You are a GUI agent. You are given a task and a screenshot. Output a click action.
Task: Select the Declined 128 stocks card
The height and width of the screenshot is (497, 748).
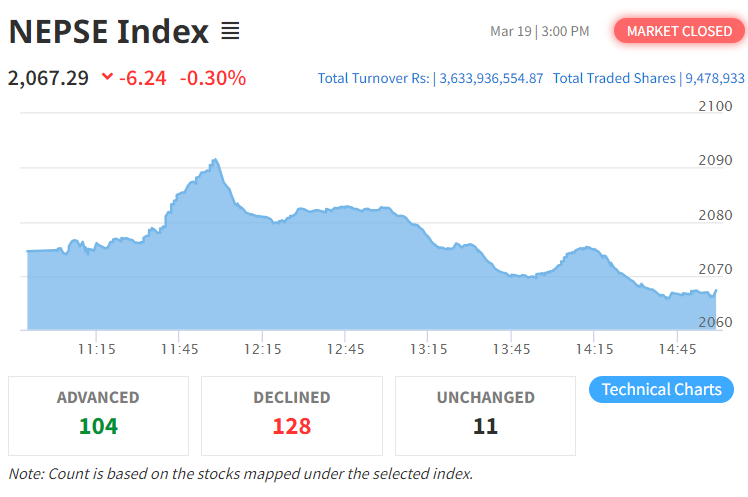point(291,415)
